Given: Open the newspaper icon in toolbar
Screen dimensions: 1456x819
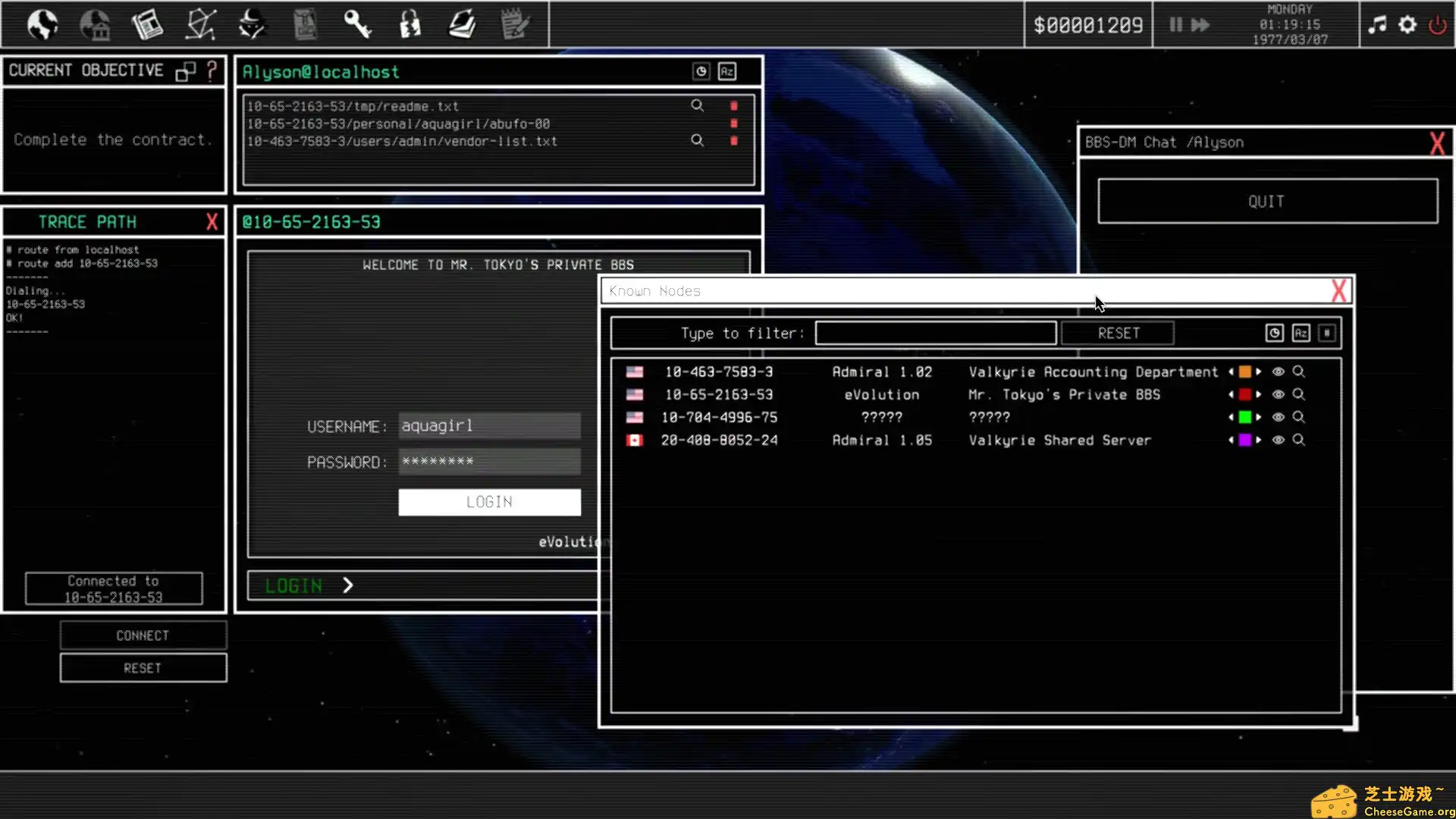Looking at the screenshot, I should tap(147, 25).
